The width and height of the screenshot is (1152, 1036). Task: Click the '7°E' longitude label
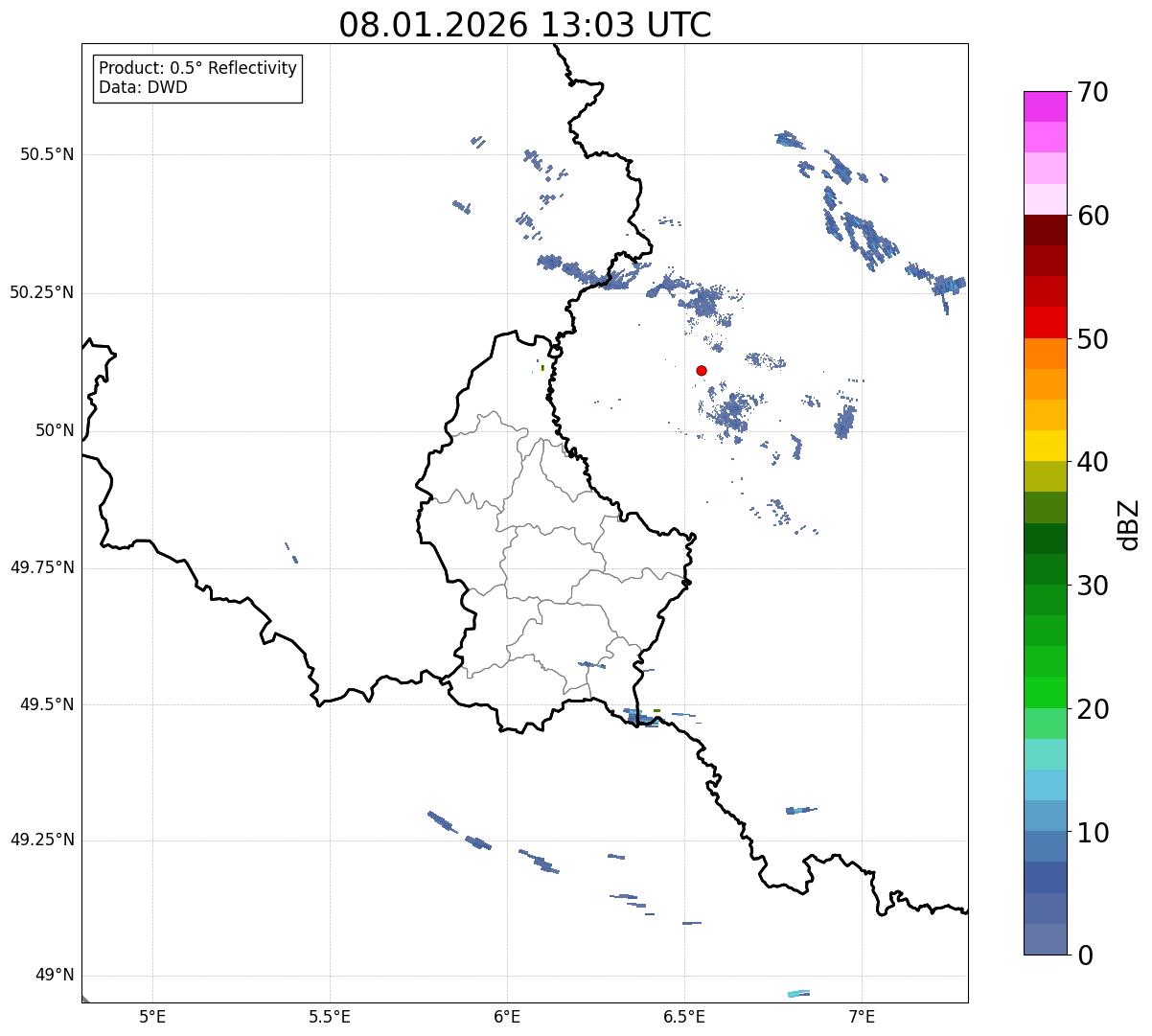[863, 1016]
